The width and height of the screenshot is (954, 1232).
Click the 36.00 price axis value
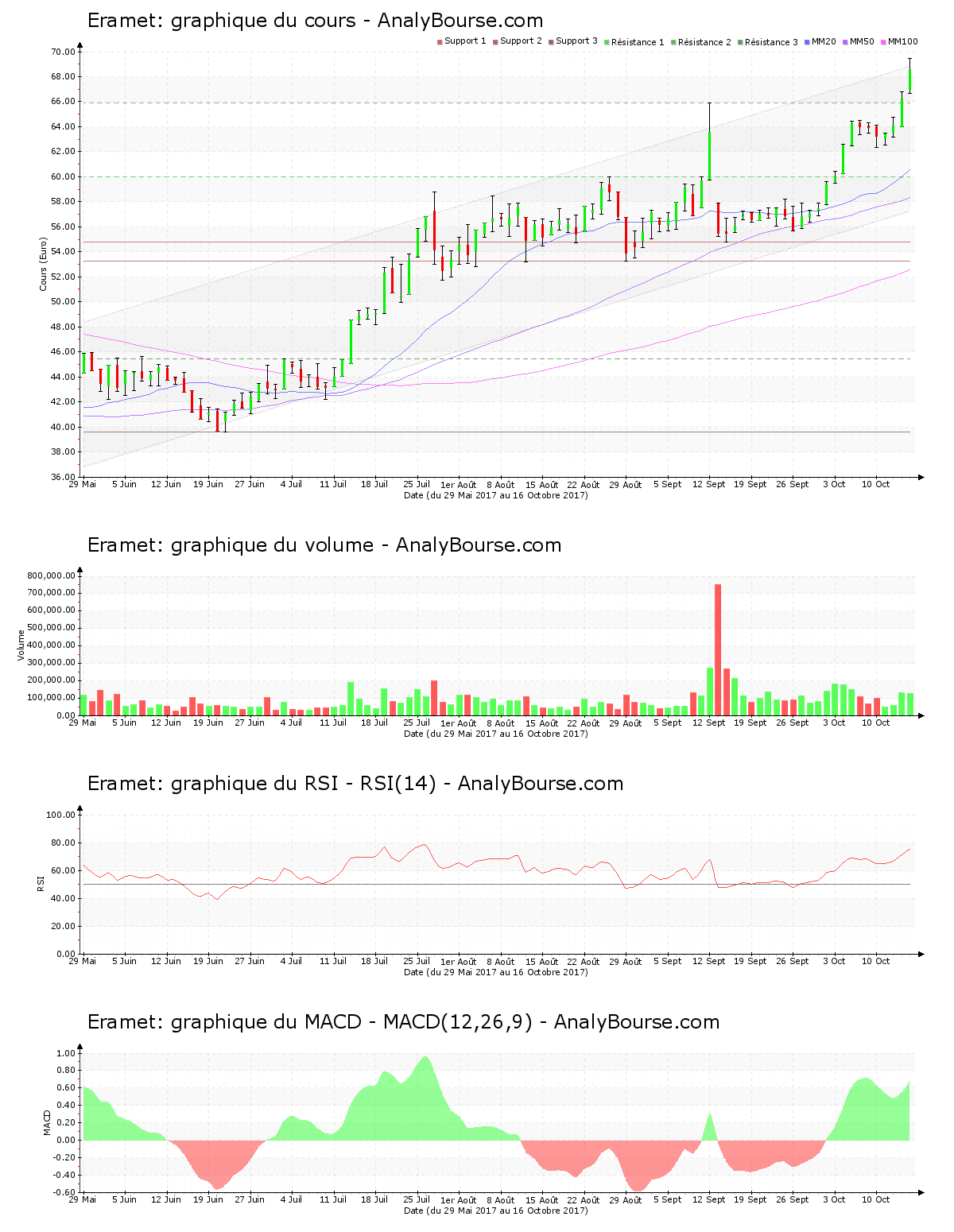pyautogui.click(x=64, y=477)
